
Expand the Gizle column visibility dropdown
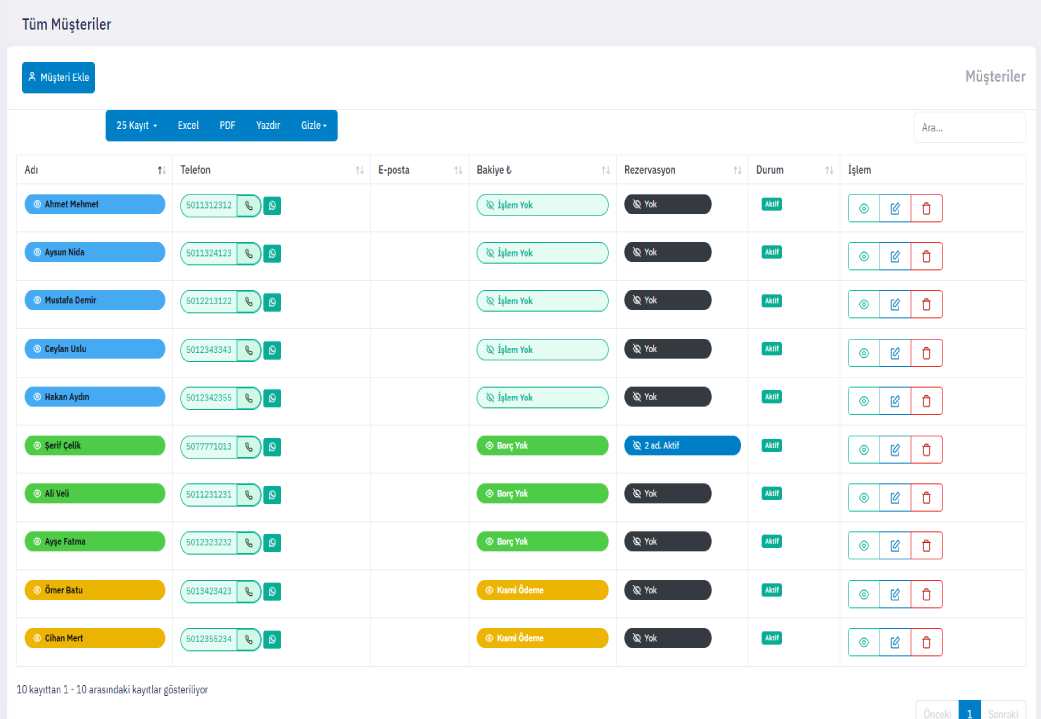click(314, 126)
